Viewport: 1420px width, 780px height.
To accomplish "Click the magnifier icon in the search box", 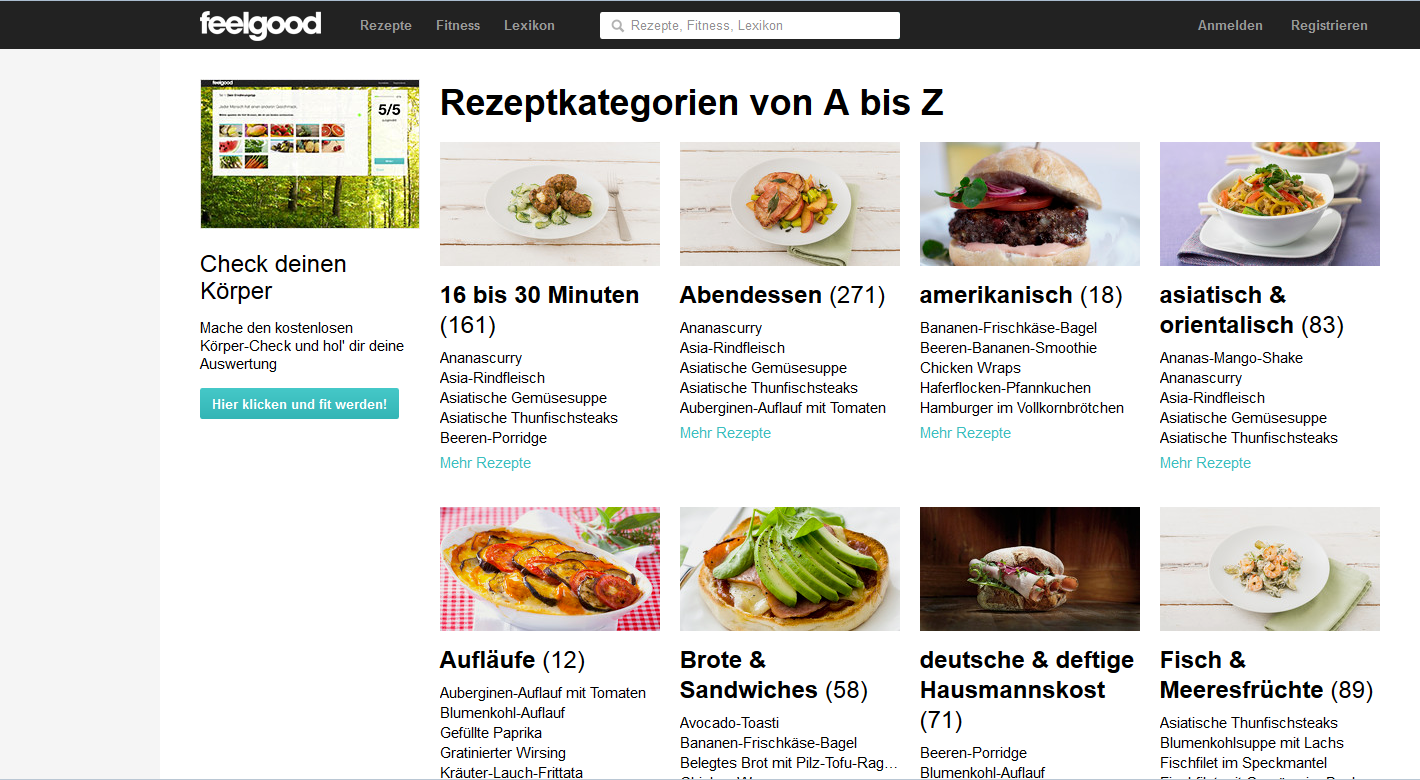I will tap(618, 26).
